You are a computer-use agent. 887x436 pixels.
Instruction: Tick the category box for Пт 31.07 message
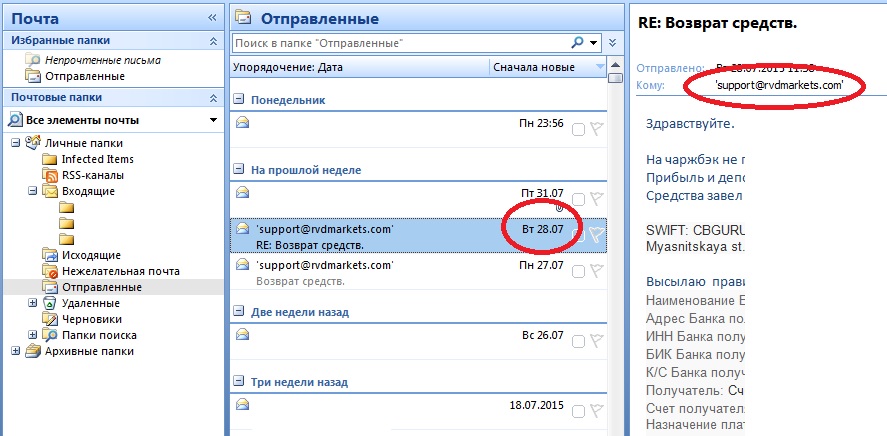pyautogui.click(x=578, y=200)
